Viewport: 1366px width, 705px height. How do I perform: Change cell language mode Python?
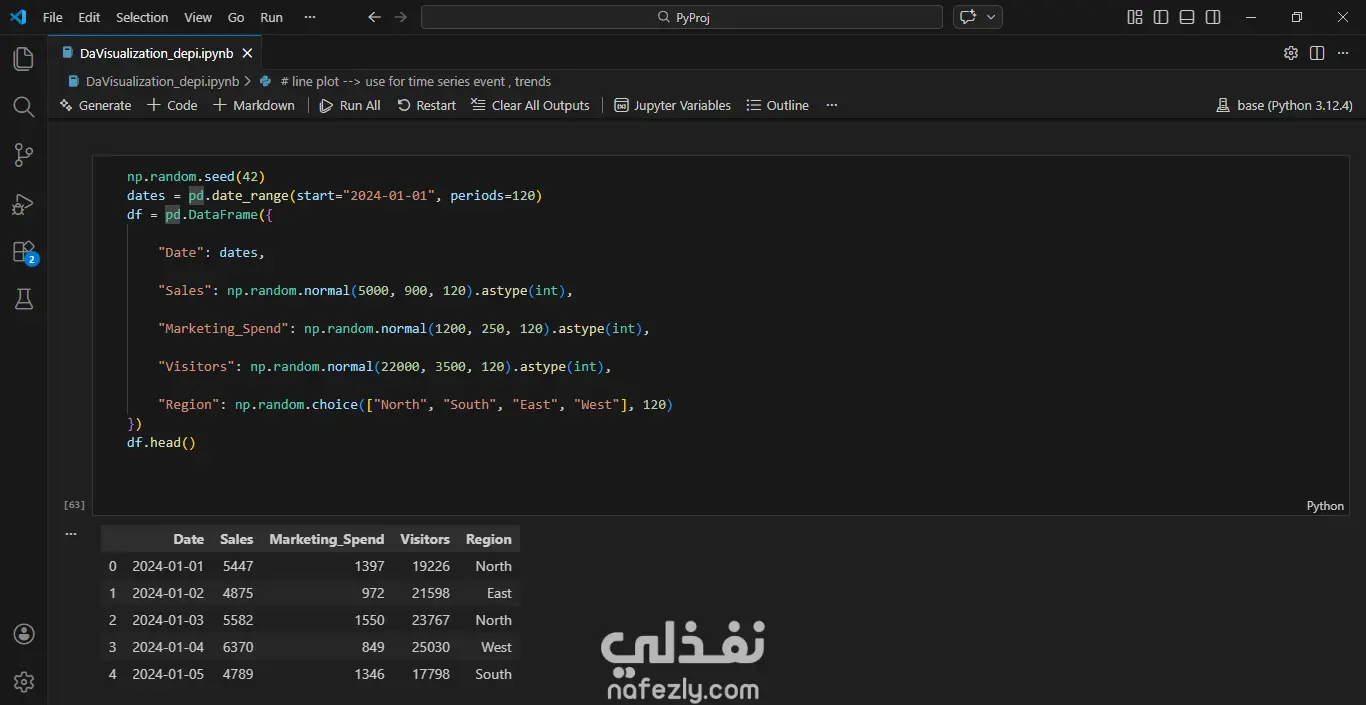[1325, 506]
